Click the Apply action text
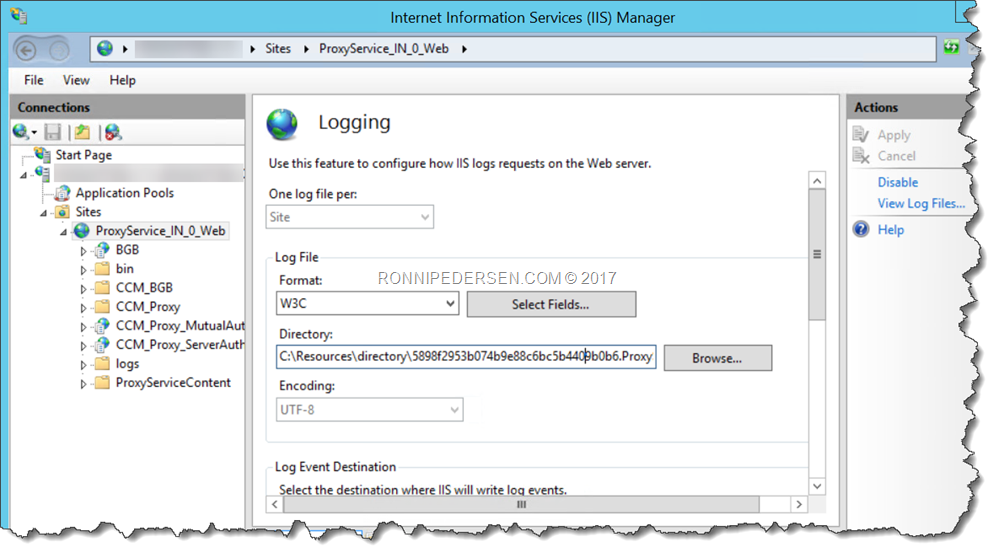999x558 pixels. [894, 135]
